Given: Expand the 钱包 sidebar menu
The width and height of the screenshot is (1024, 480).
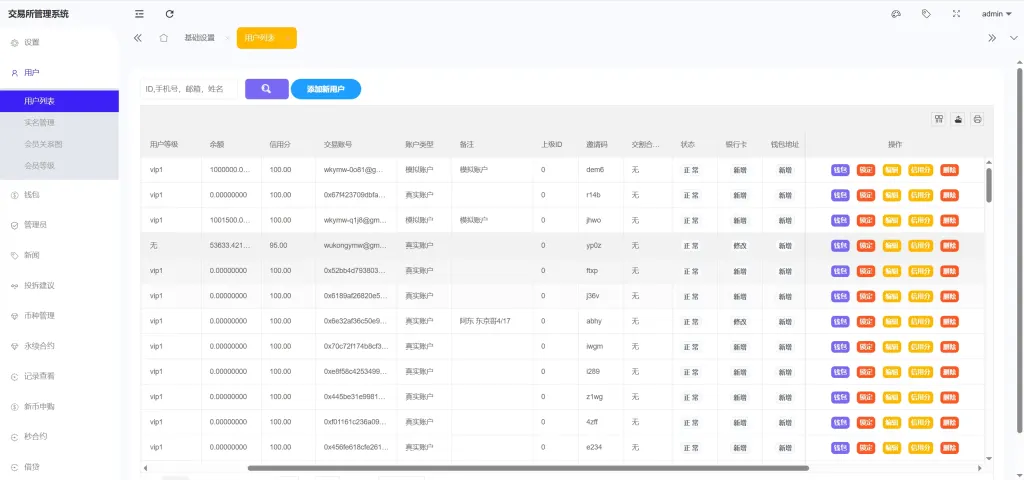Looking at the screenshot, I should (x=59, y=195).
